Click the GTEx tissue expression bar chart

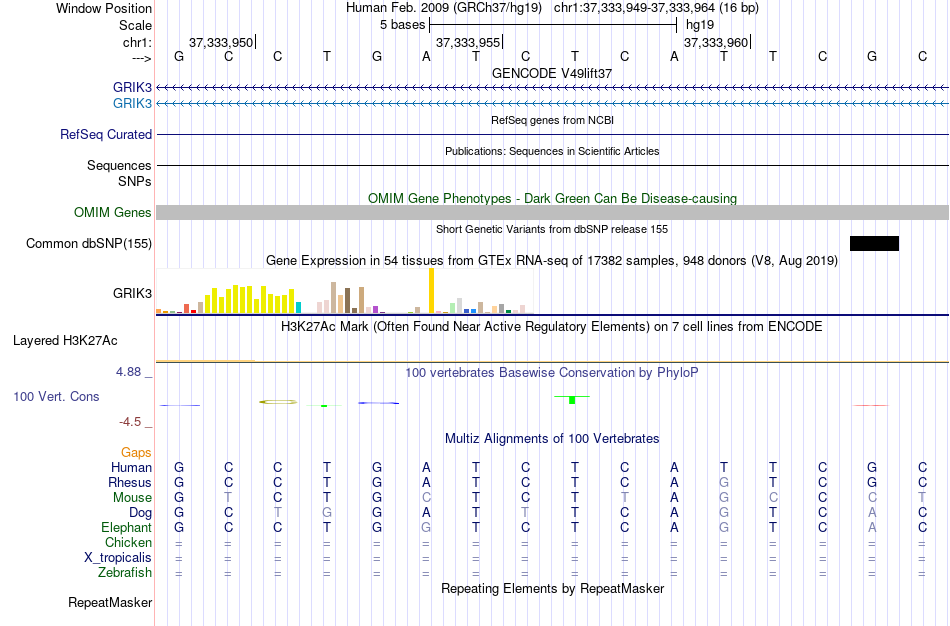[x=344, y=291]
